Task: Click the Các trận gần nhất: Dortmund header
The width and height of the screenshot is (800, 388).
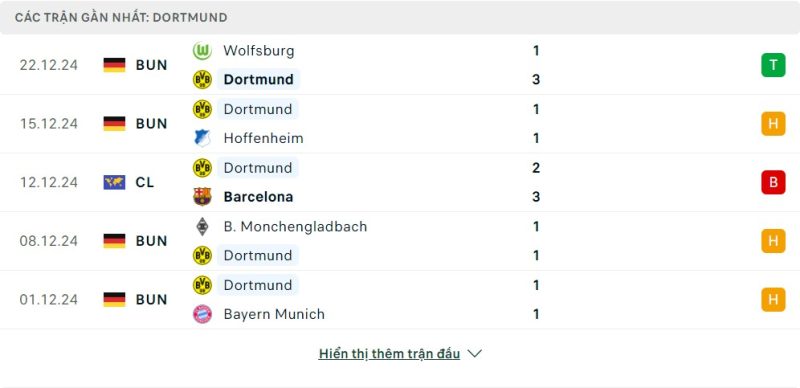Action: [121, 17]
